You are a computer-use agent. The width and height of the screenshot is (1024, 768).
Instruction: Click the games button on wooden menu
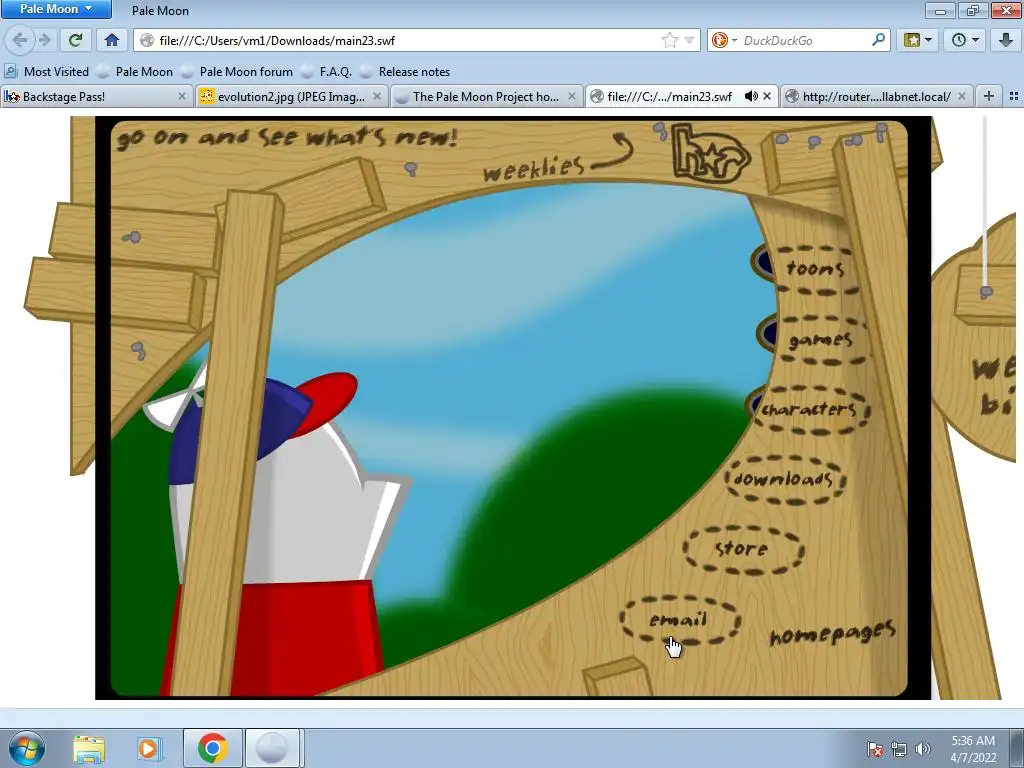(822, 340)
